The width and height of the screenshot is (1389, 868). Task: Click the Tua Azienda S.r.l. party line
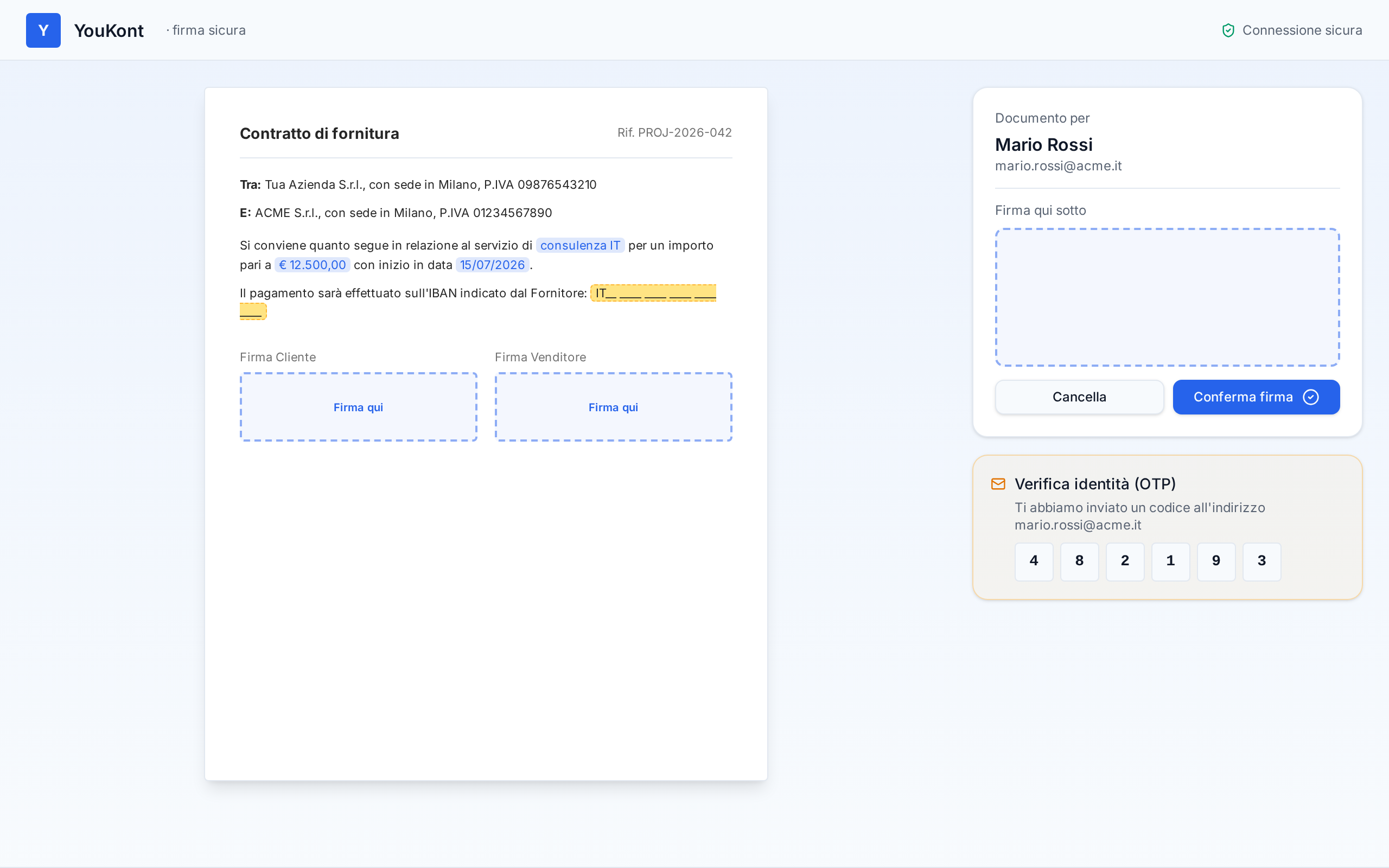coord(418,185)
